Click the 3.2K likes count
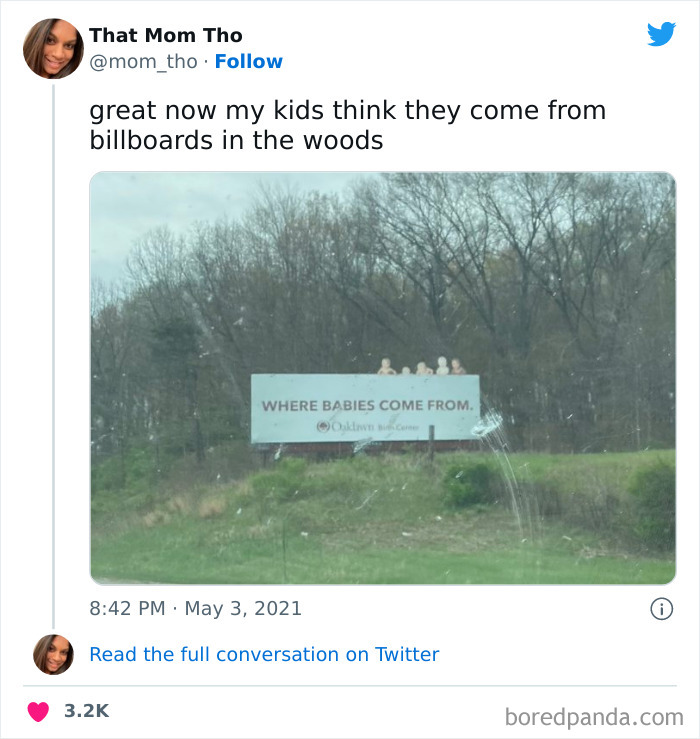The width and height of the screenshot is (700, 739). pos(86,711)
